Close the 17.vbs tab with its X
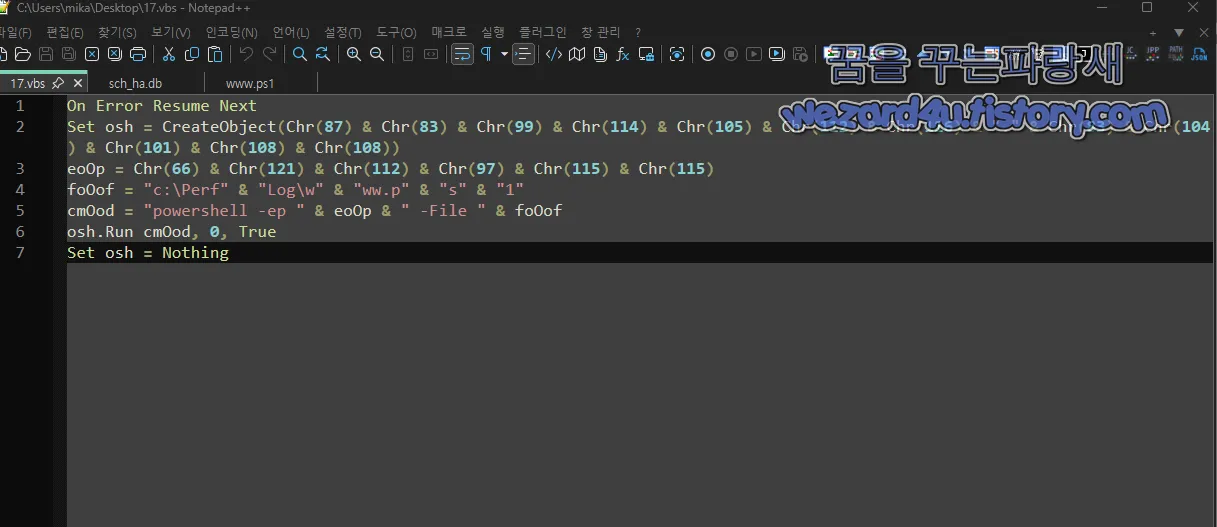The height and width of the screenshot is (527, 1217). tap(78, 83)
